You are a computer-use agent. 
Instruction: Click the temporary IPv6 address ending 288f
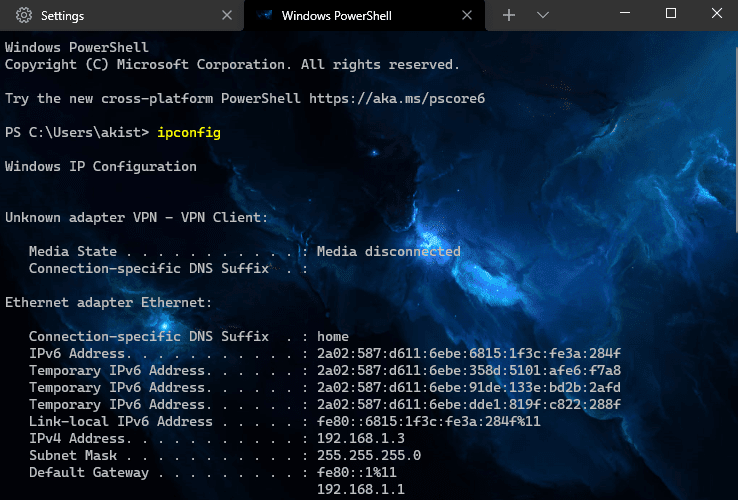pyautogui.click(x=469, y=404)
